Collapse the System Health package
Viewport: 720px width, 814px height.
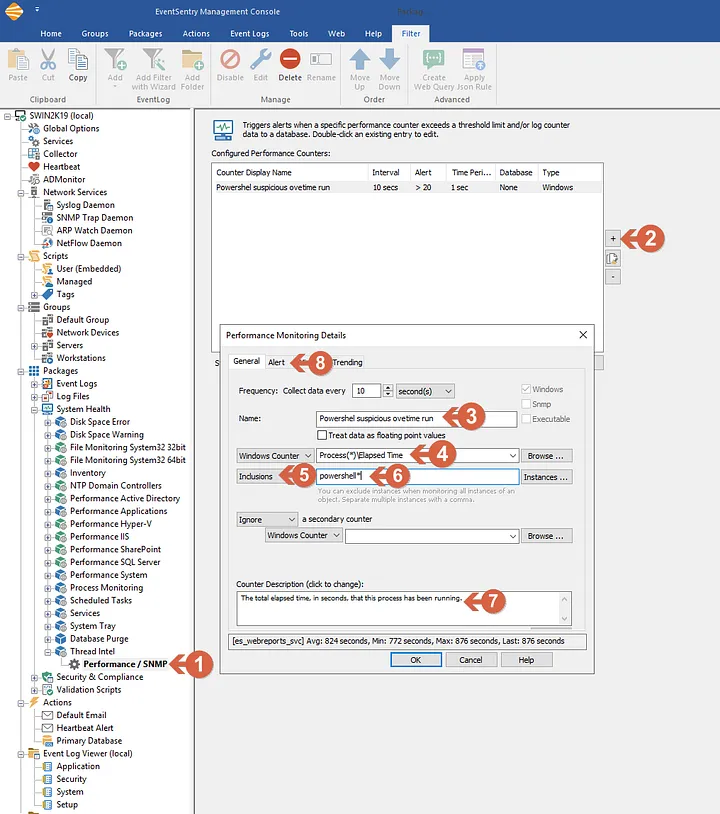point(34,409)
